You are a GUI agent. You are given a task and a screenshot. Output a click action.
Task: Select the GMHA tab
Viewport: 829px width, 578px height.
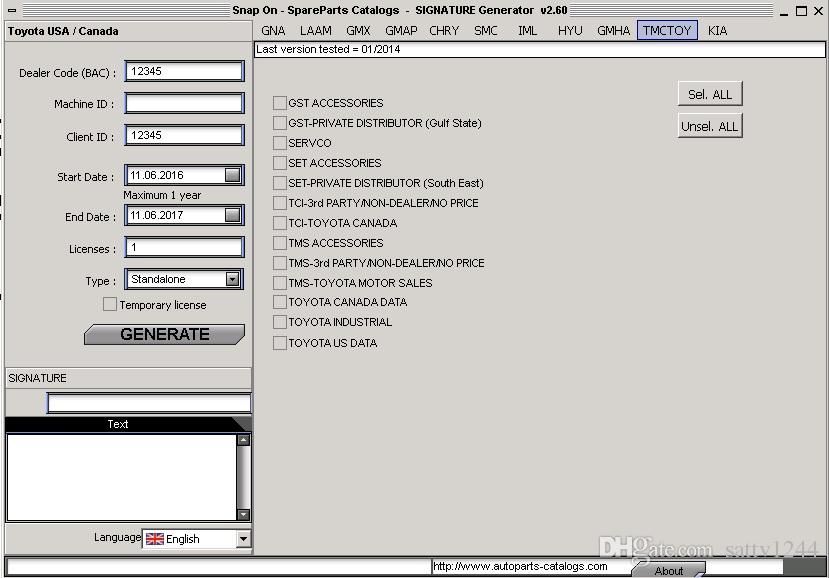click(x=613, y=31)
